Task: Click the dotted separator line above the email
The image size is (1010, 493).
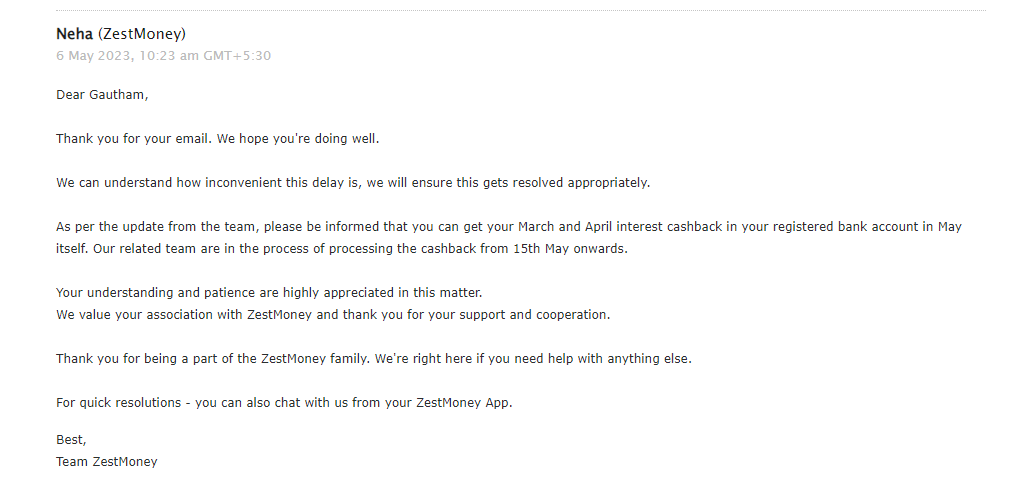Action: 520,10
